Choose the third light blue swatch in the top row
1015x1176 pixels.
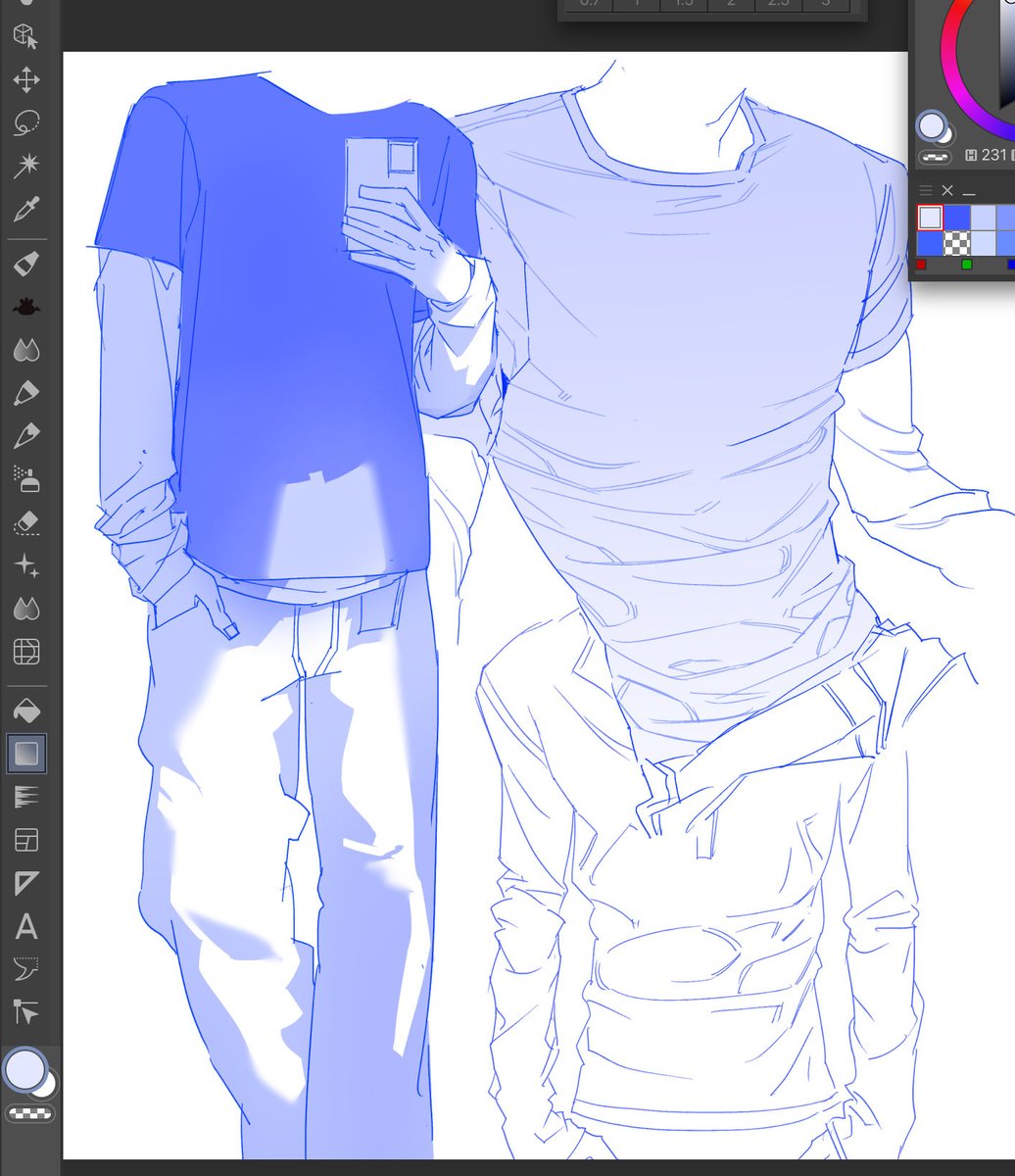click(x=983, y=217)
